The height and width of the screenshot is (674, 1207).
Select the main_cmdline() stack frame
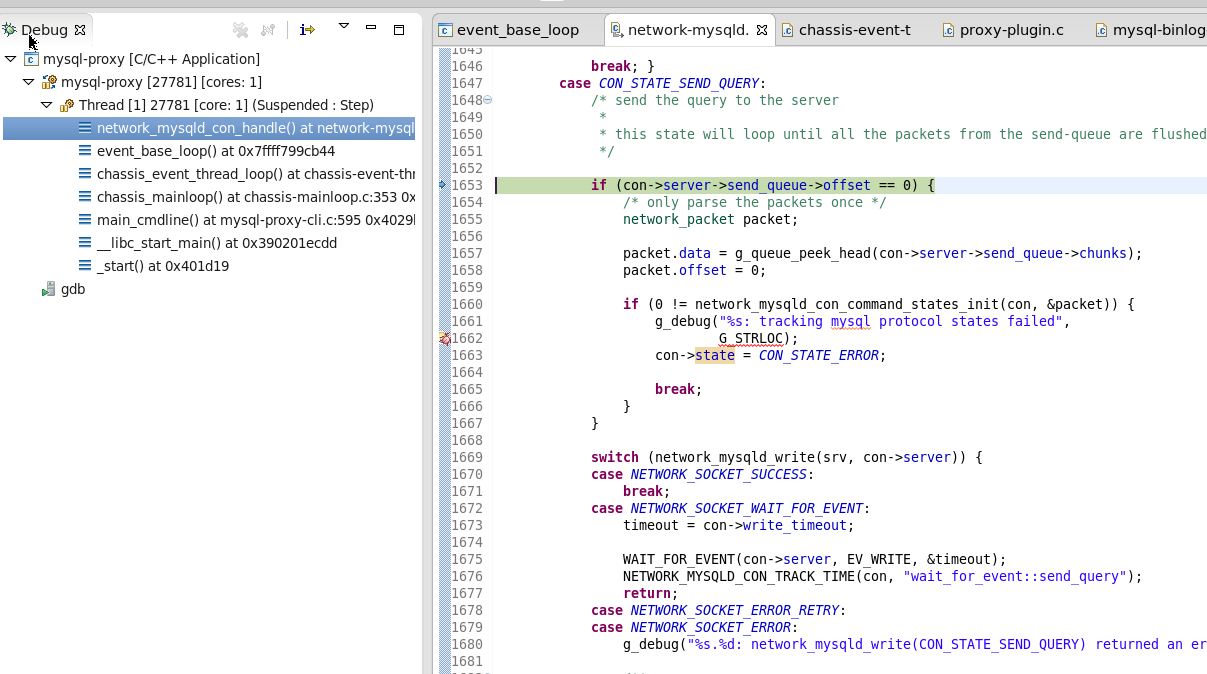(255, 220)
